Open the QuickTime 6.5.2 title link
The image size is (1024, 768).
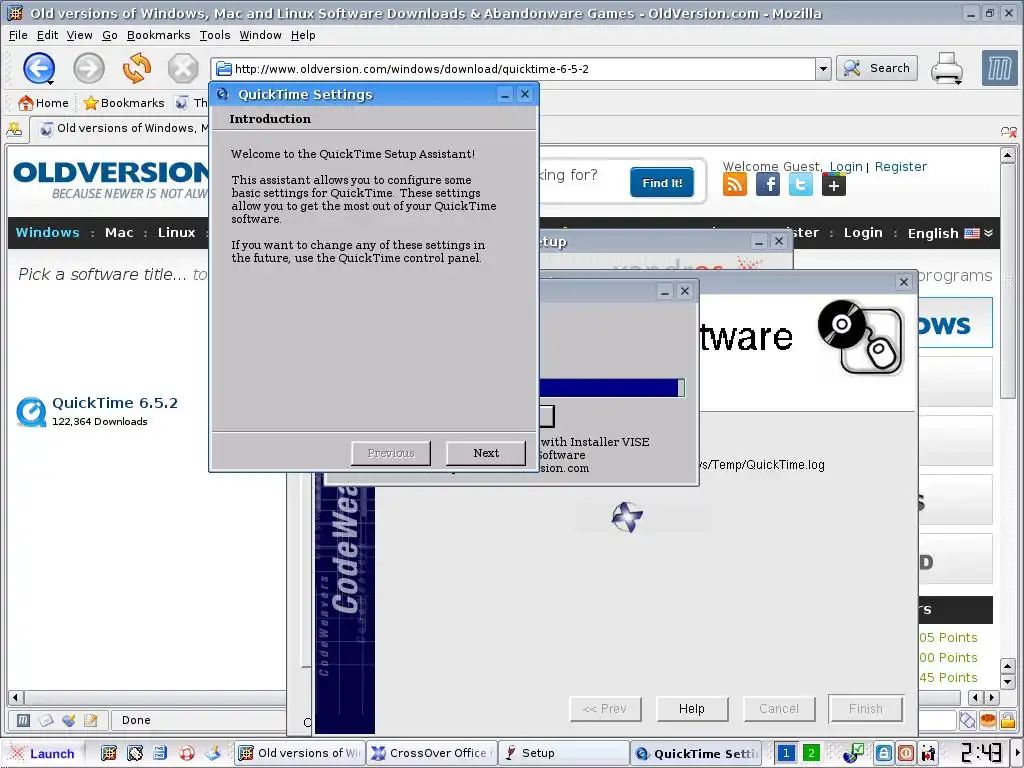point(115,403)
